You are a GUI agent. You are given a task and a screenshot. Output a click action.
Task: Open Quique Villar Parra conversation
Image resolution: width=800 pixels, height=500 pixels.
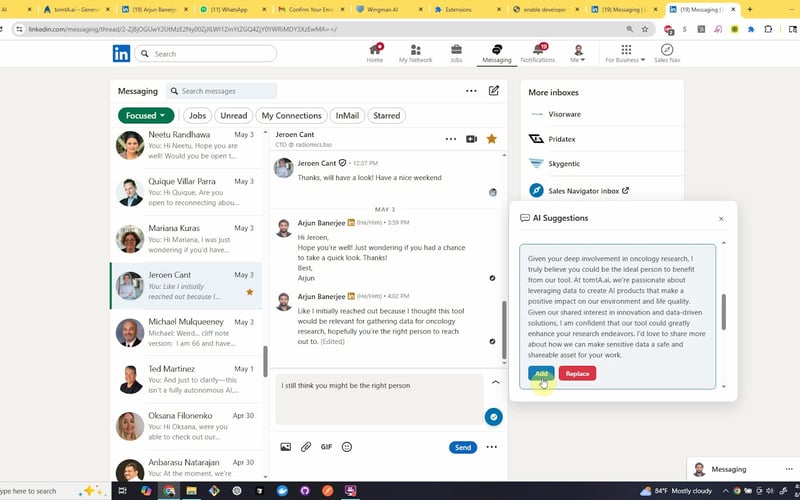187,192
